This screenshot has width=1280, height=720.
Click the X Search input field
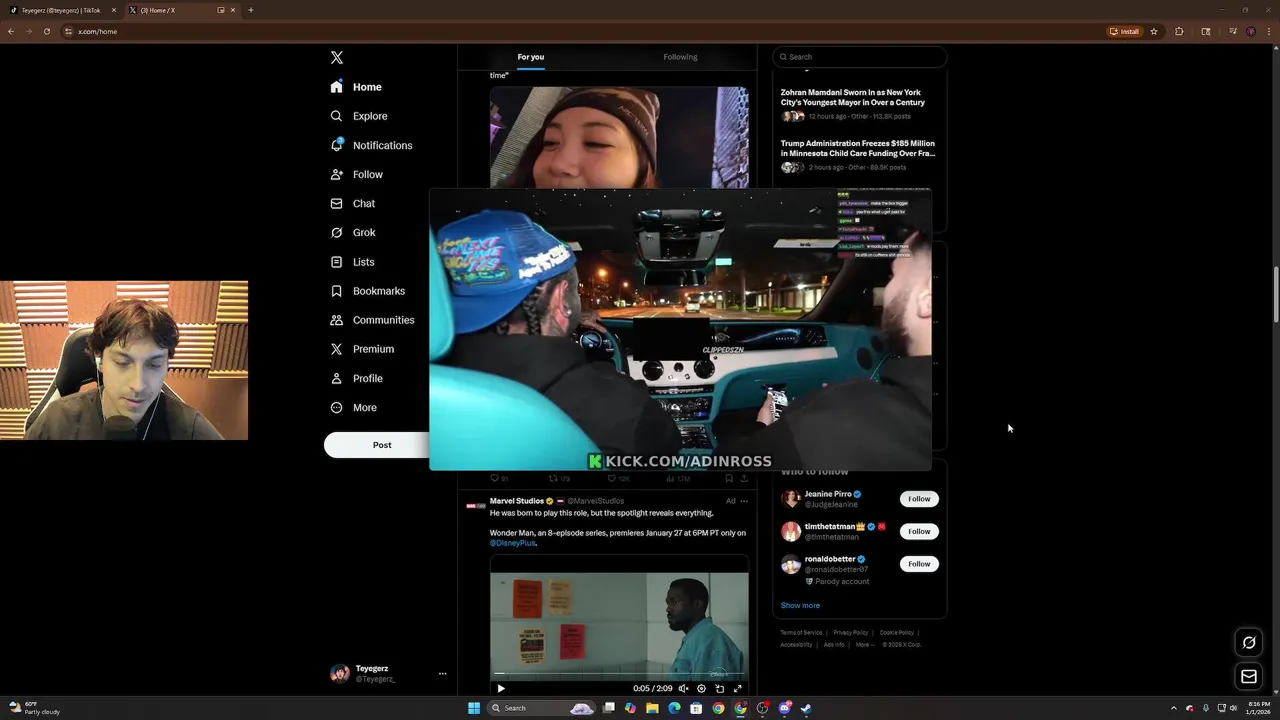[x=859, y=57]
